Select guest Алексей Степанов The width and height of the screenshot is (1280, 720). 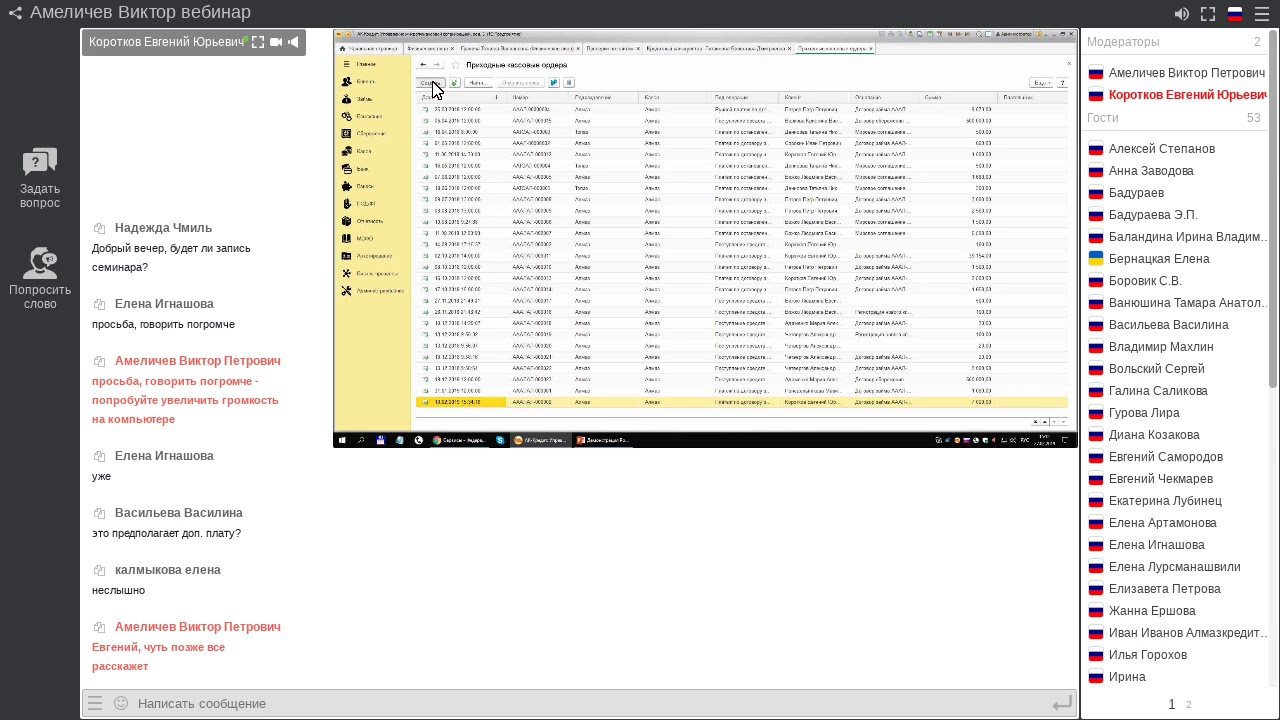(1162, 149)
